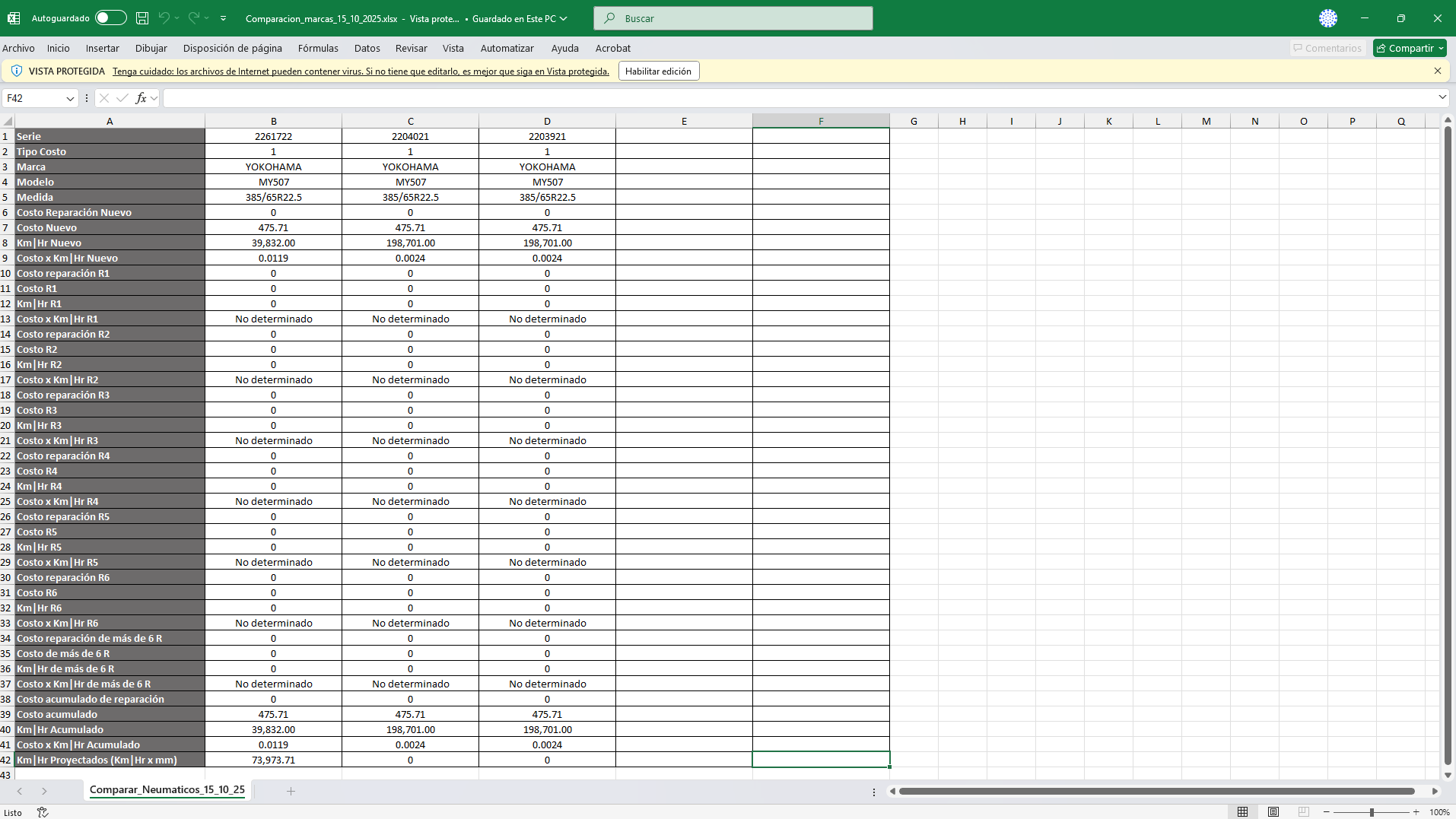Click the zoom slider handle
Viewport: 1456px width, 819px height.
1372,812
